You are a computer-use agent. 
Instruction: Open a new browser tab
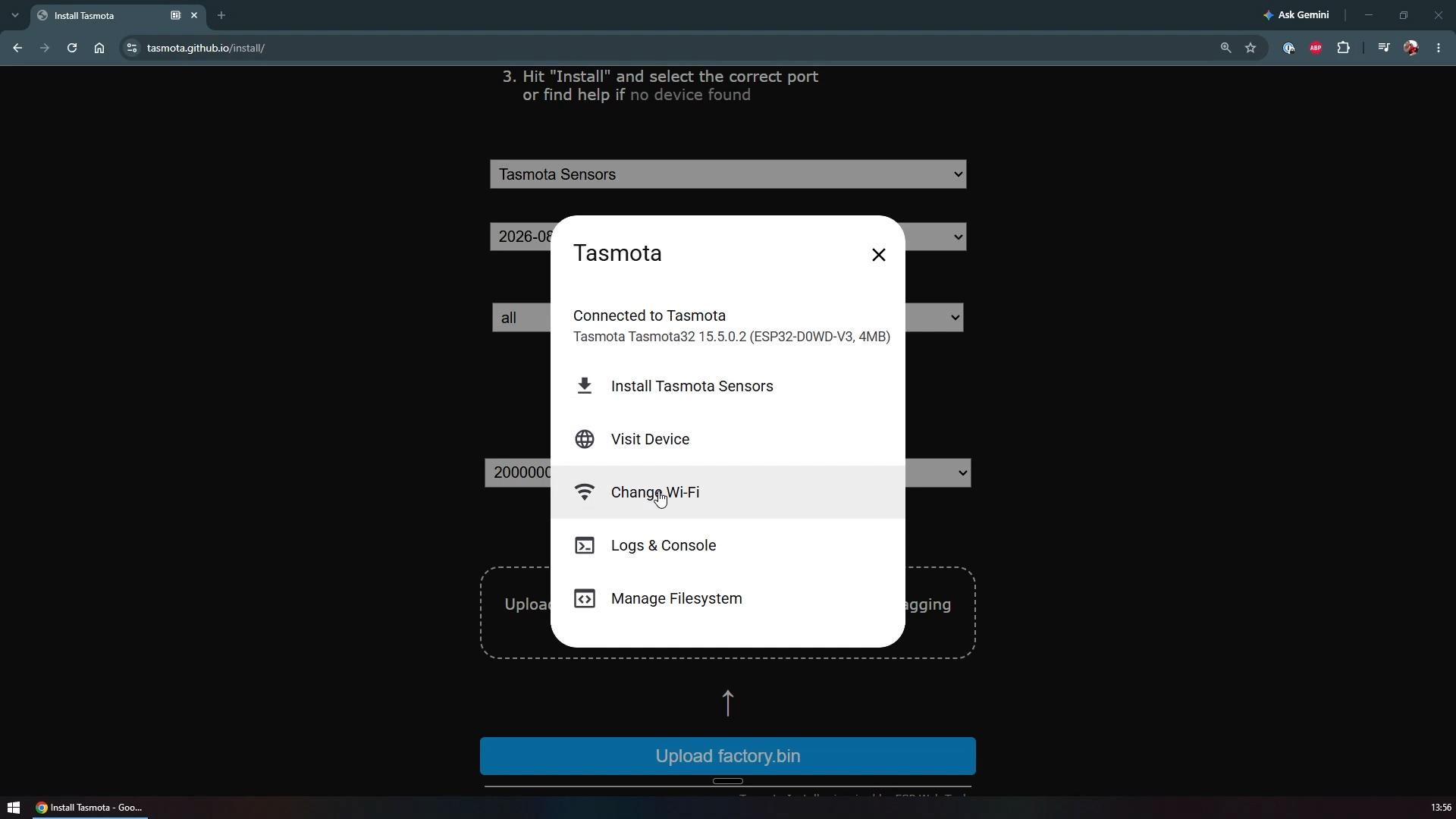tap(221, 15)
